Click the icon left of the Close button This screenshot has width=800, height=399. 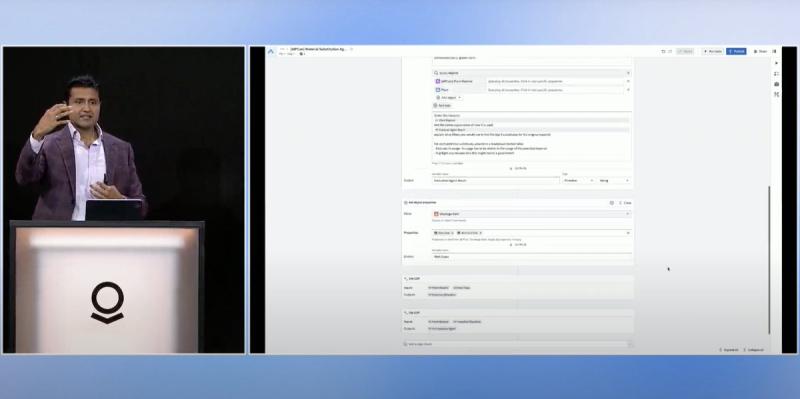coord(612,203)
